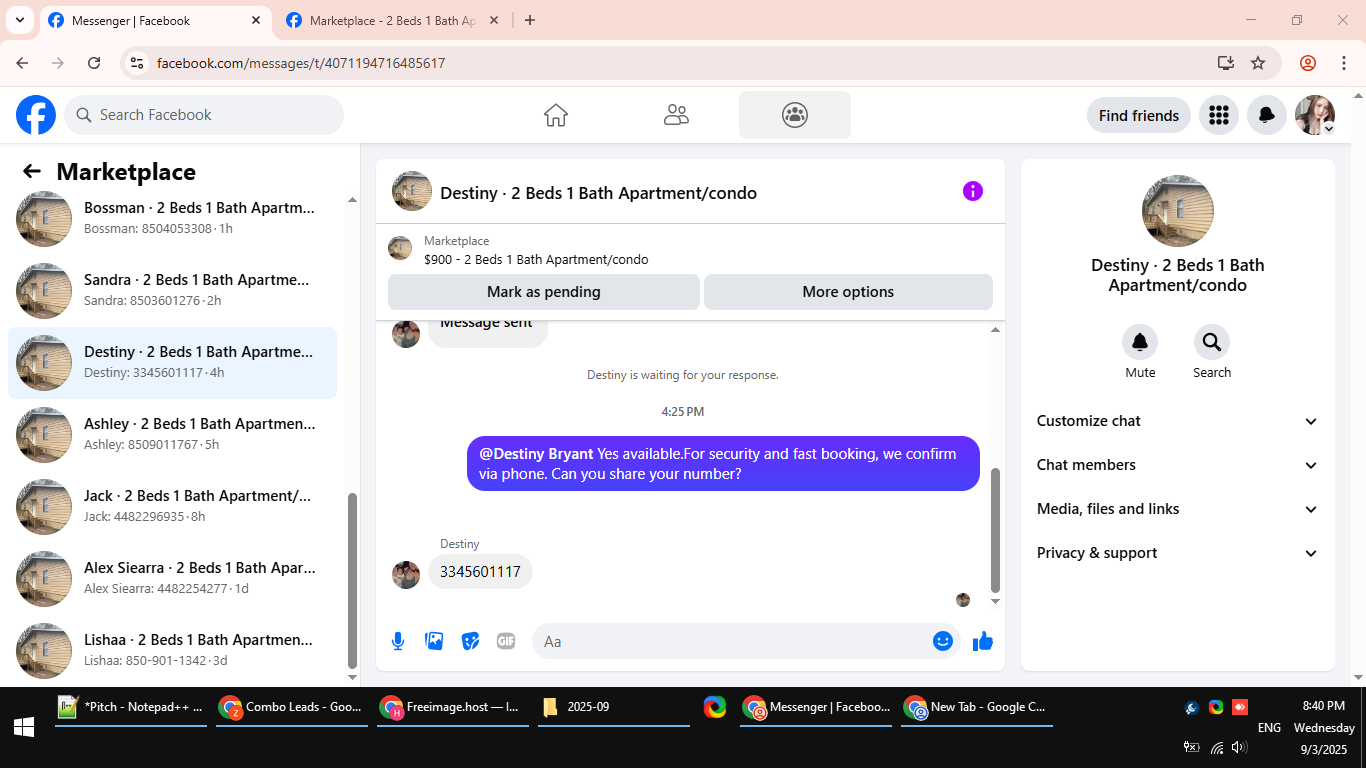This screenshot has height=768, width=1366.
Task: Open the Groups icon in top navigation
Action: click(795, 115)
